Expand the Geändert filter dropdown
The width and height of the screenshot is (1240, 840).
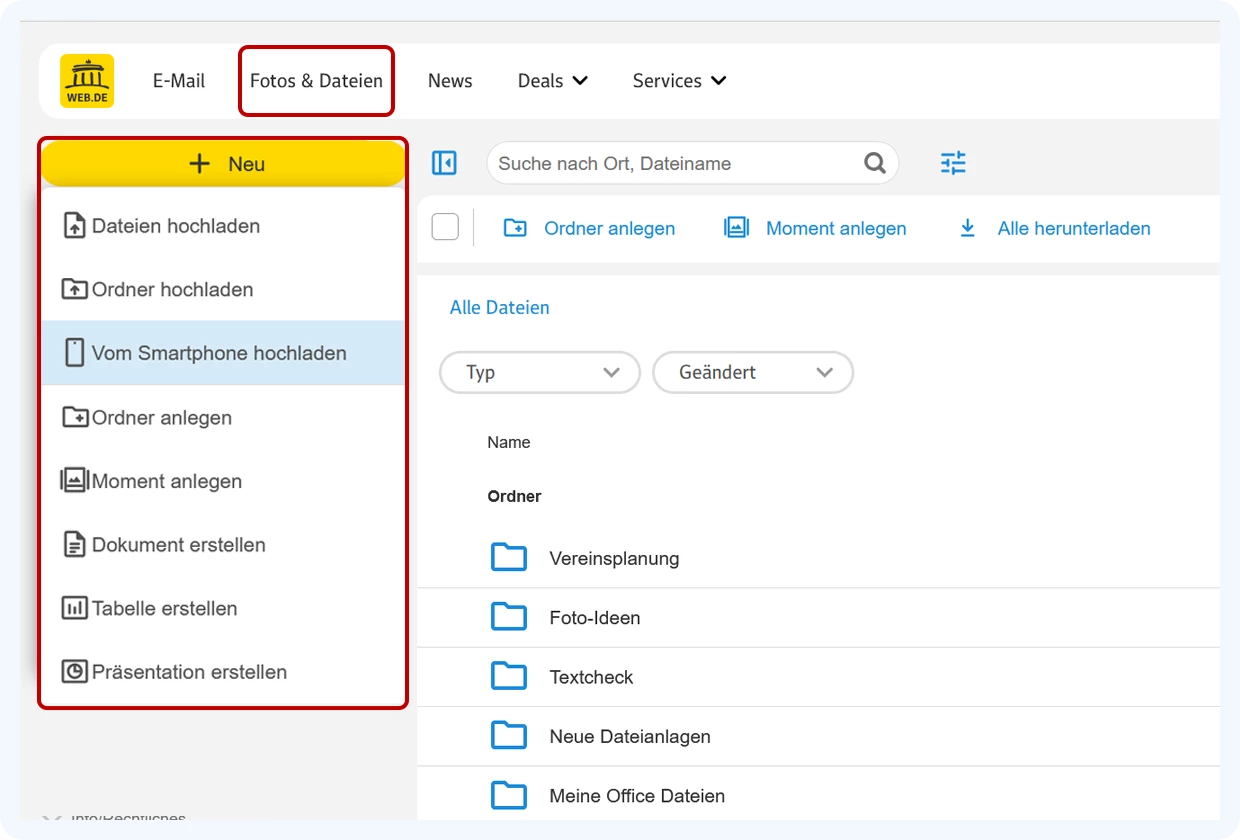pos(753,372)
